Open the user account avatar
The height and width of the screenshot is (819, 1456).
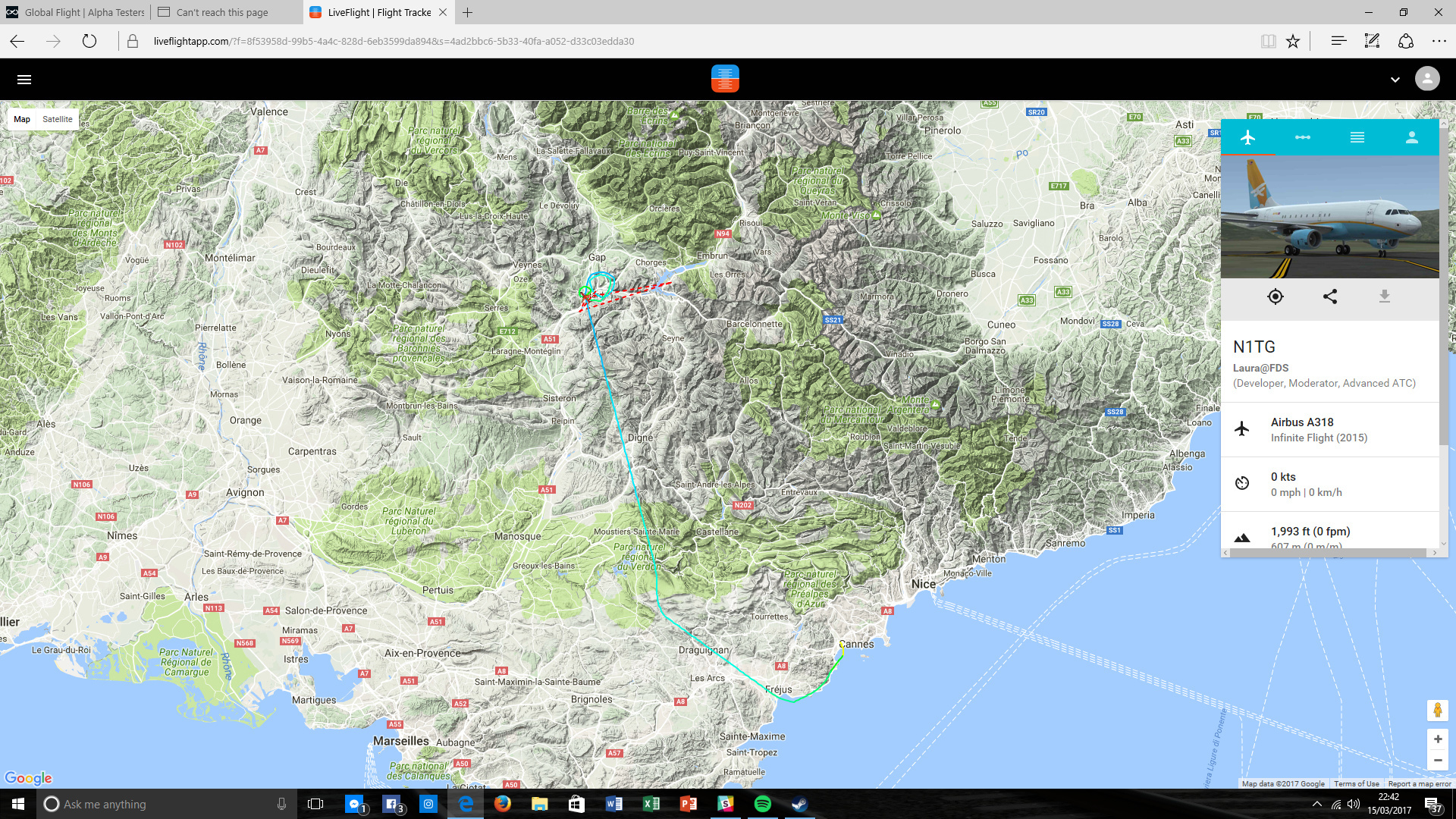coord(1426,79)
